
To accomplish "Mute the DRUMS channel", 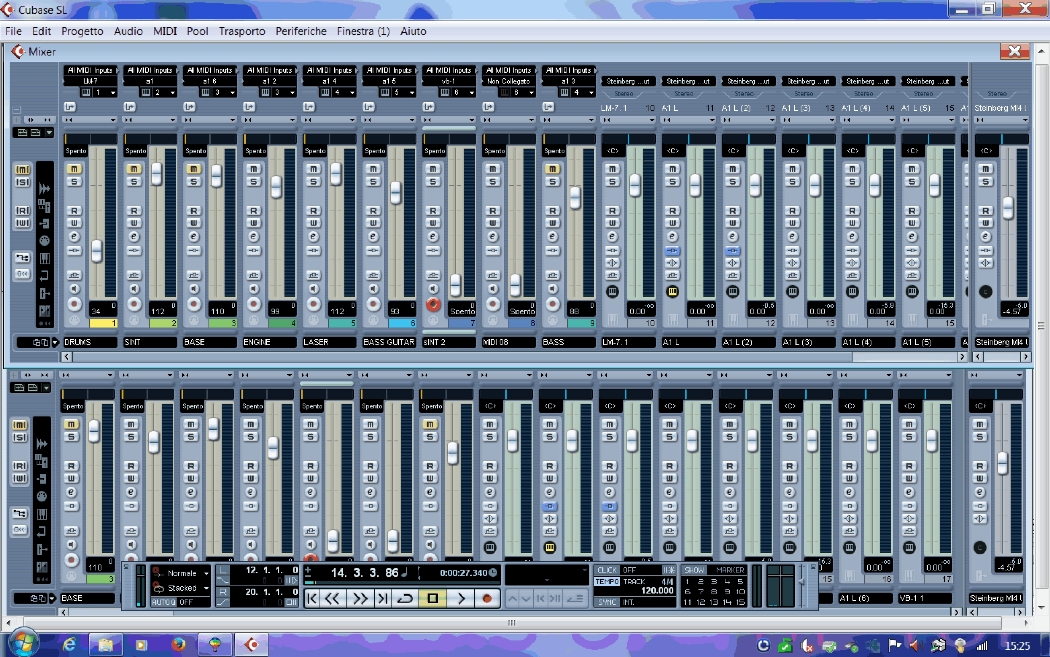I will [x=74, y=169].
